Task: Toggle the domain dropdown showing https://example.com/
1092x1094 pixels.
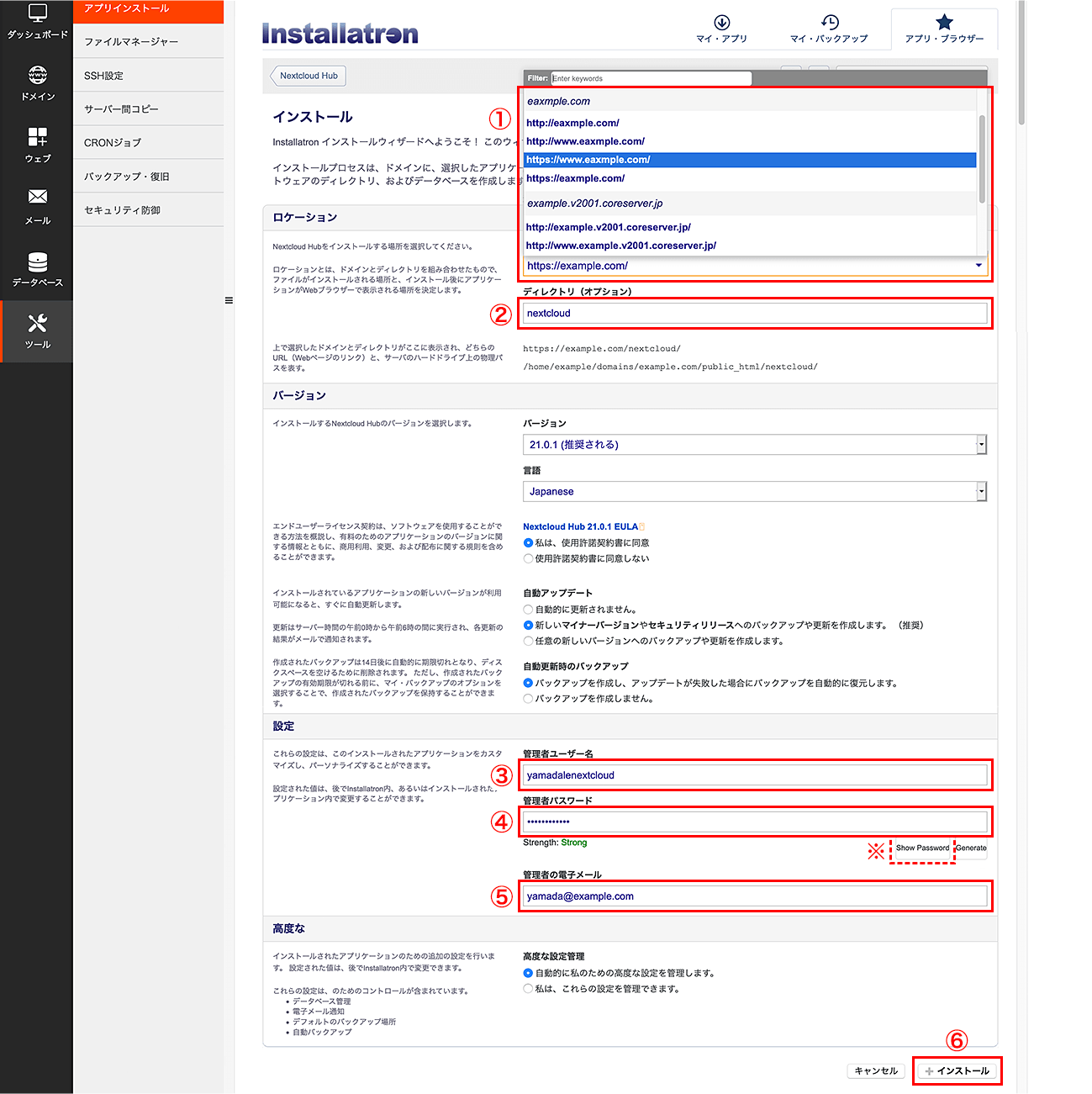Action: 755,266
